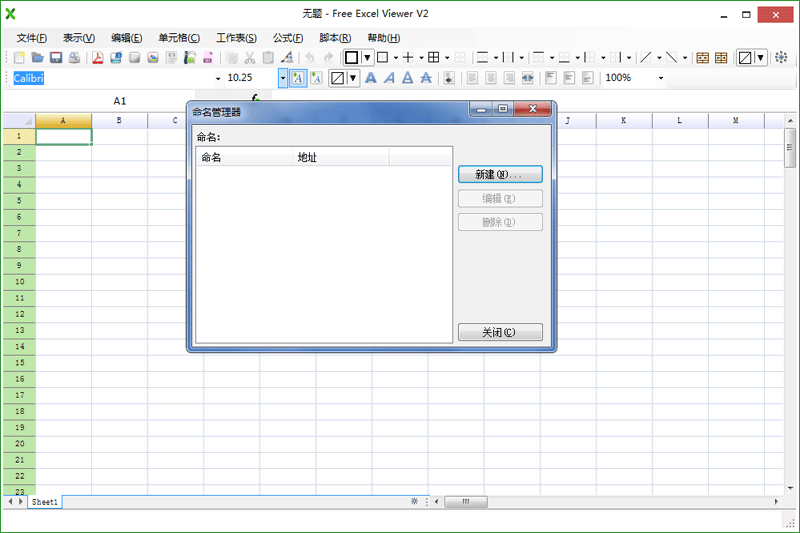Apply italic font style
The width and height of the screenshot is (800, 533).
tap(389, 78)
